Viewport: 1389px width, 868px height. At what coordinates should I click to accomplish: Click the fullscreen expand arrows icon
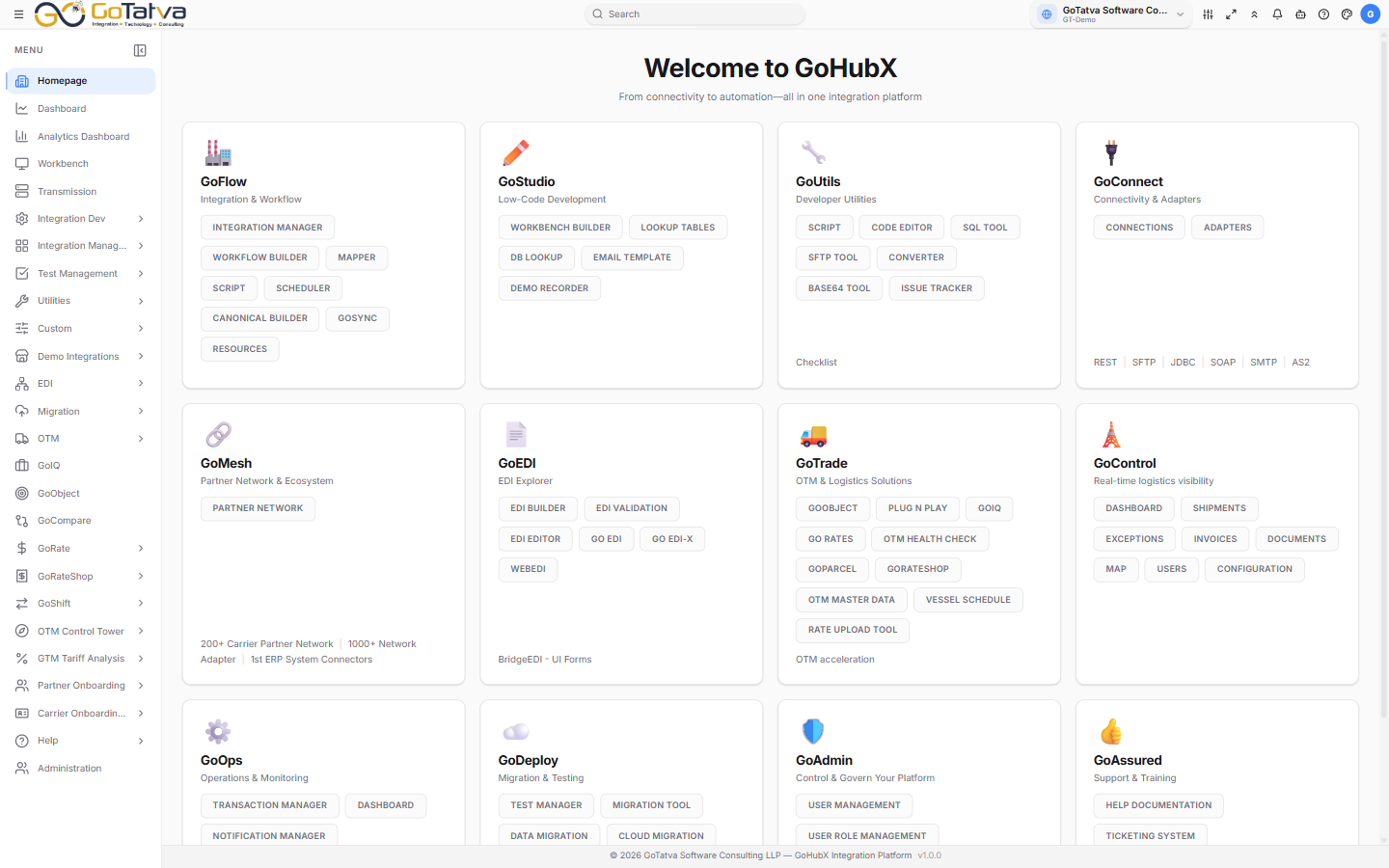coord(1231,14)
